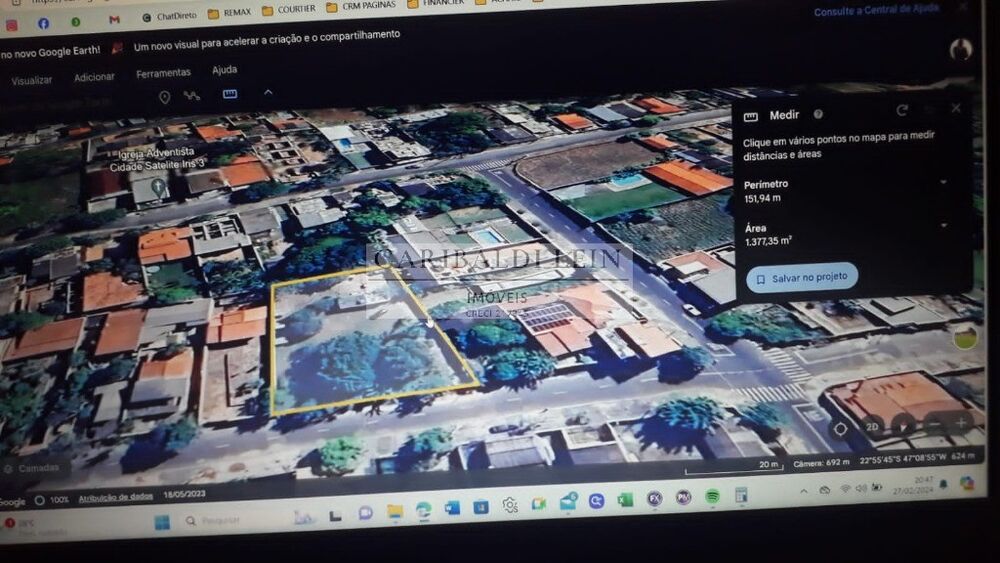Collapse the toolbar with the up chevron
Viewport: 1000px width, 563px height.
(x=268, y=93)
